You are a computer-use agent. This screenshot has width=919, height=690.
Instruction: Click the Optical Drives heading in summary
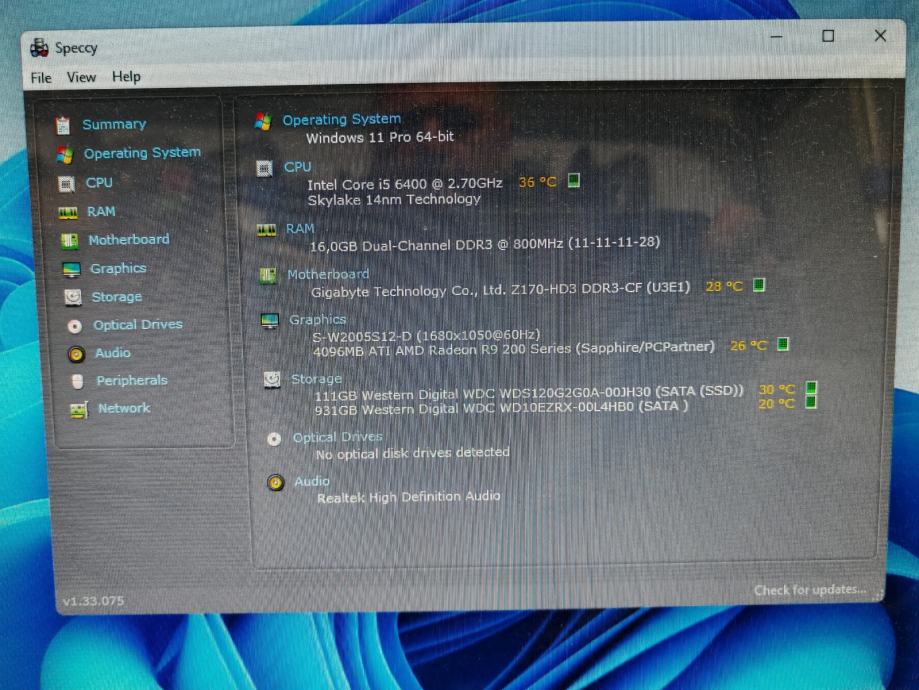click(338, 437)
